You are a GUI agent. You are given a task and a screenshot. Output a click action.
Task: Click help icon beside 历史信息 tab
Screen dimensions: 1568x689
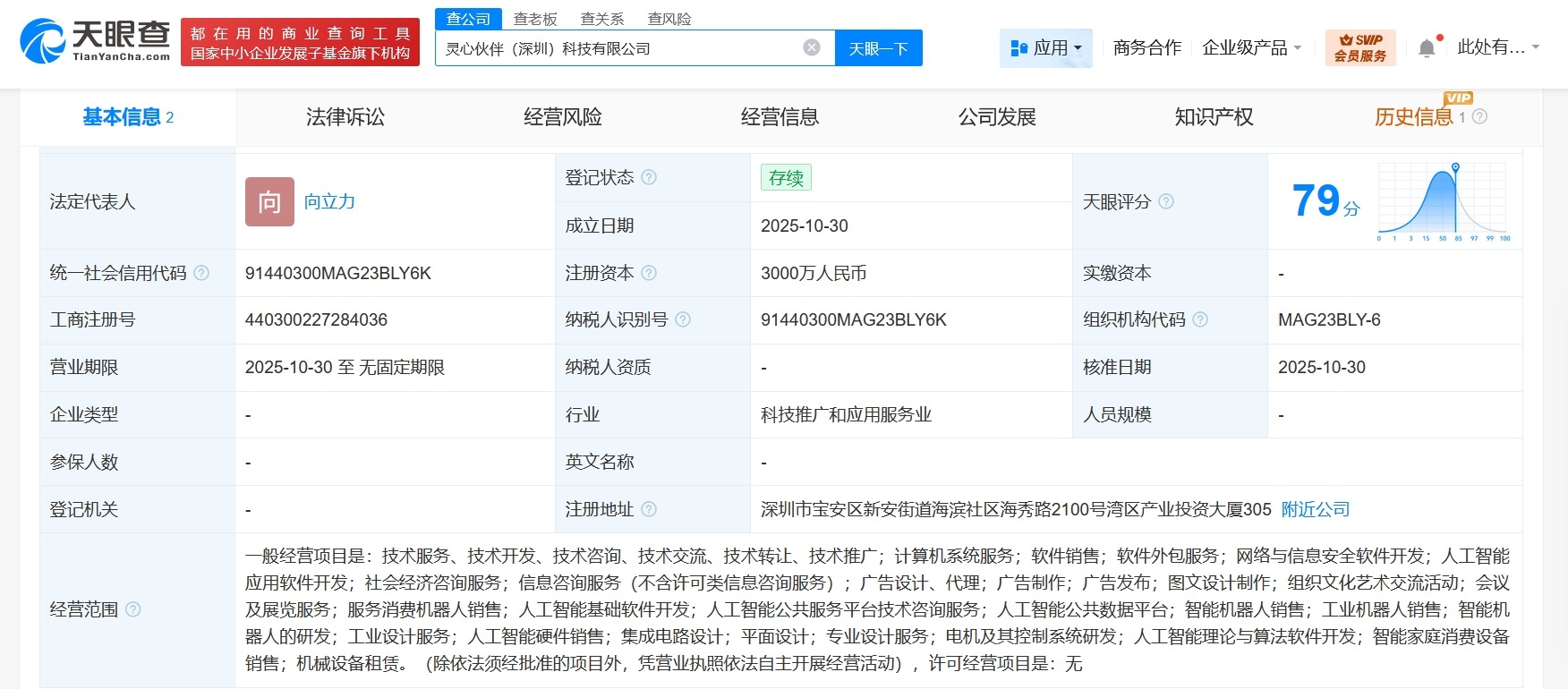tap(1479, 116)
